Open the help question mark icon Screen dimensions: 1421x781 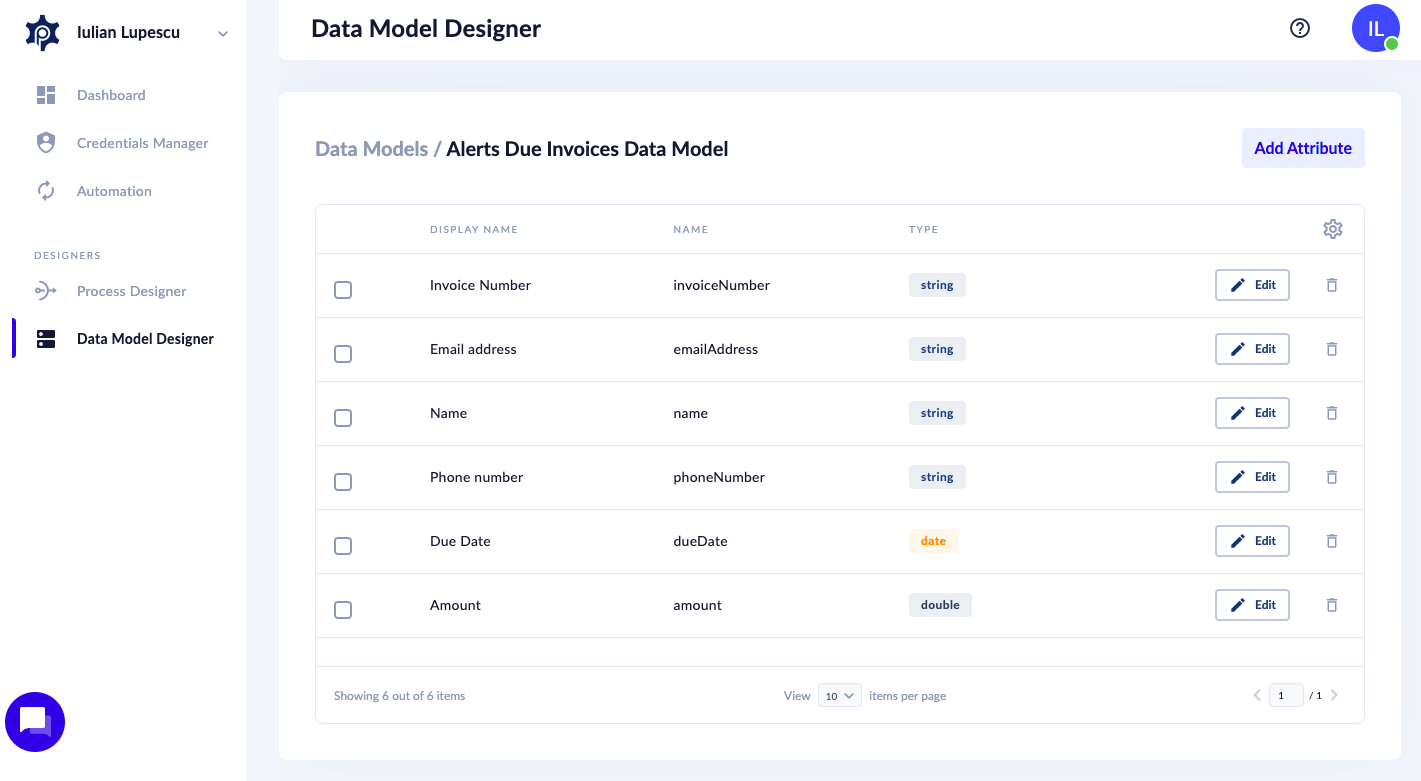(1300, 28)
